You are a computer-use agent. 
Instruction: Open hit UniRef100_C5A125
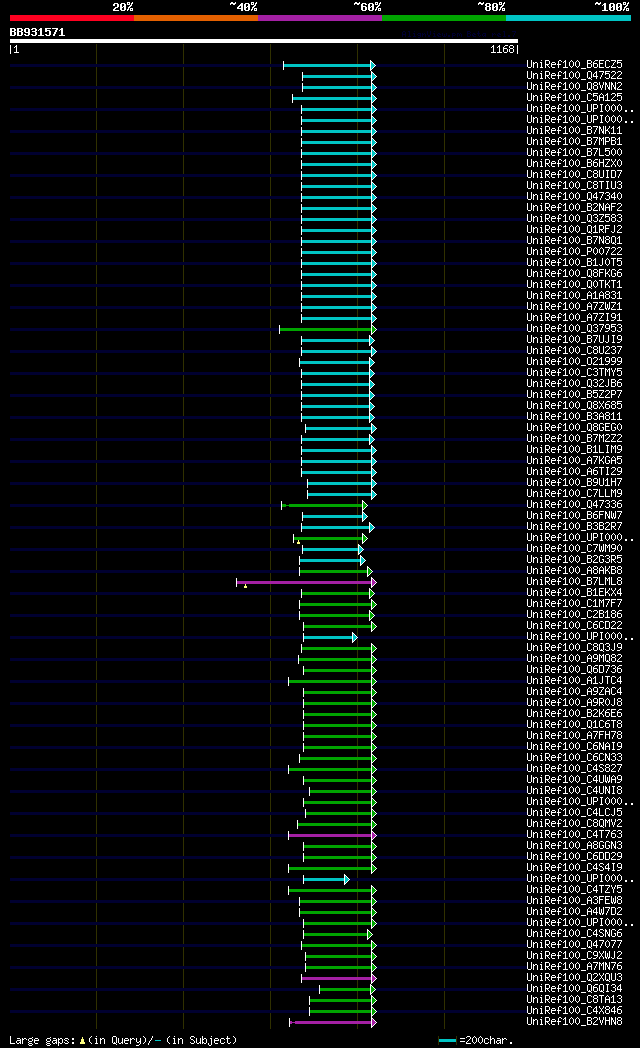pyautogui.click(x=574, y=98)
